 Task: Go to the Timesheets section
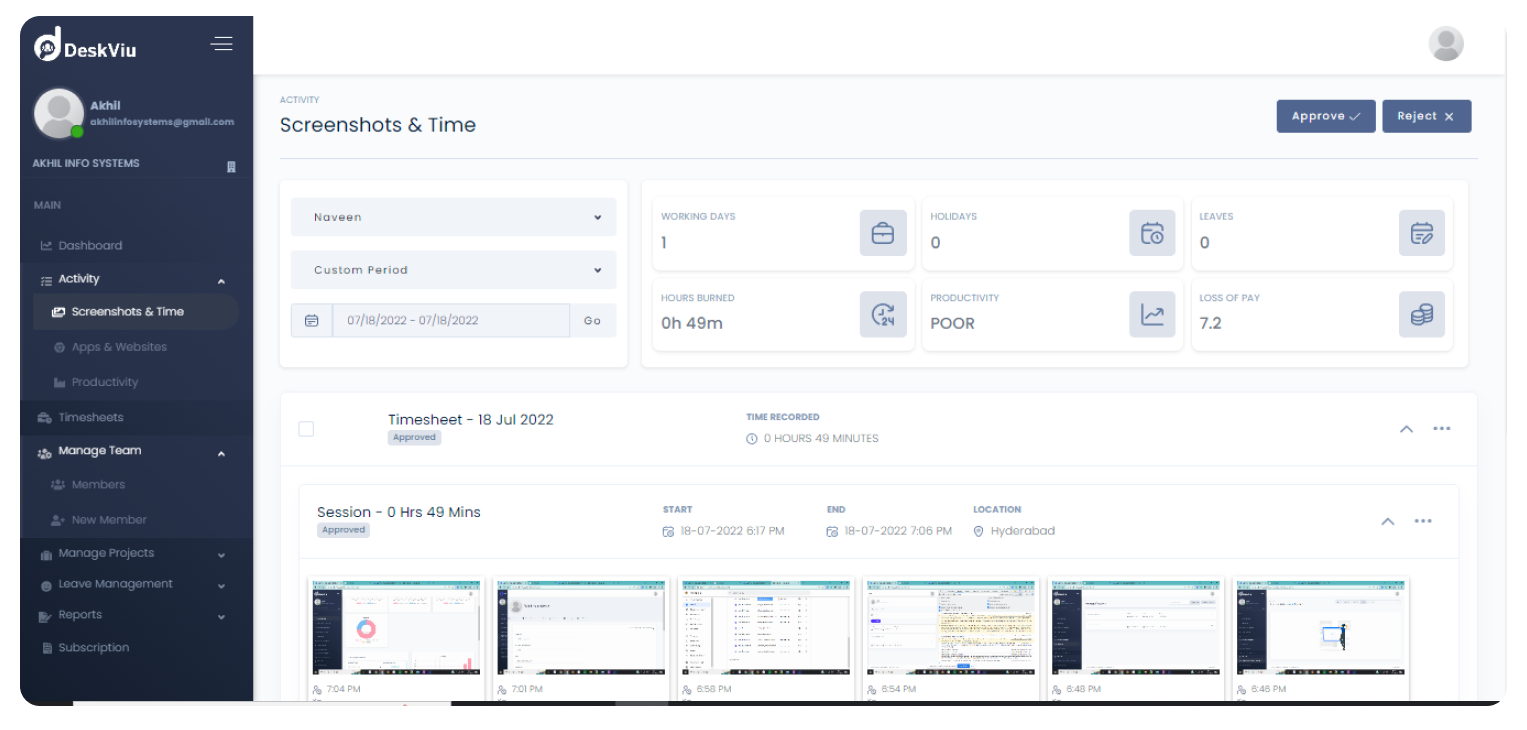point(91,417)
